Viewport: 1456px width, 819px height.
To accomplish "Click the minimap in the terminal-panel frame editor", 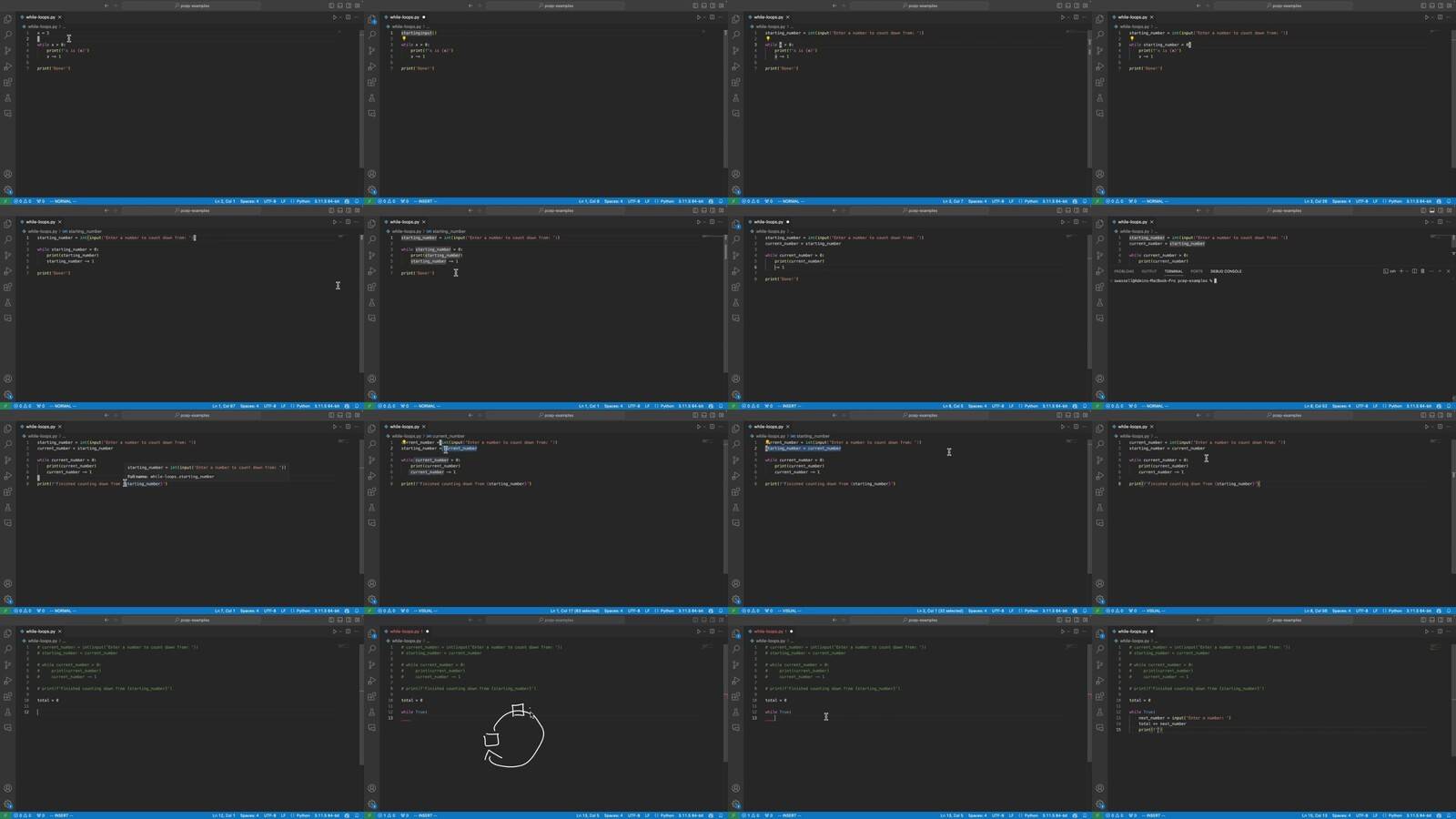I will coord(1437,237).
